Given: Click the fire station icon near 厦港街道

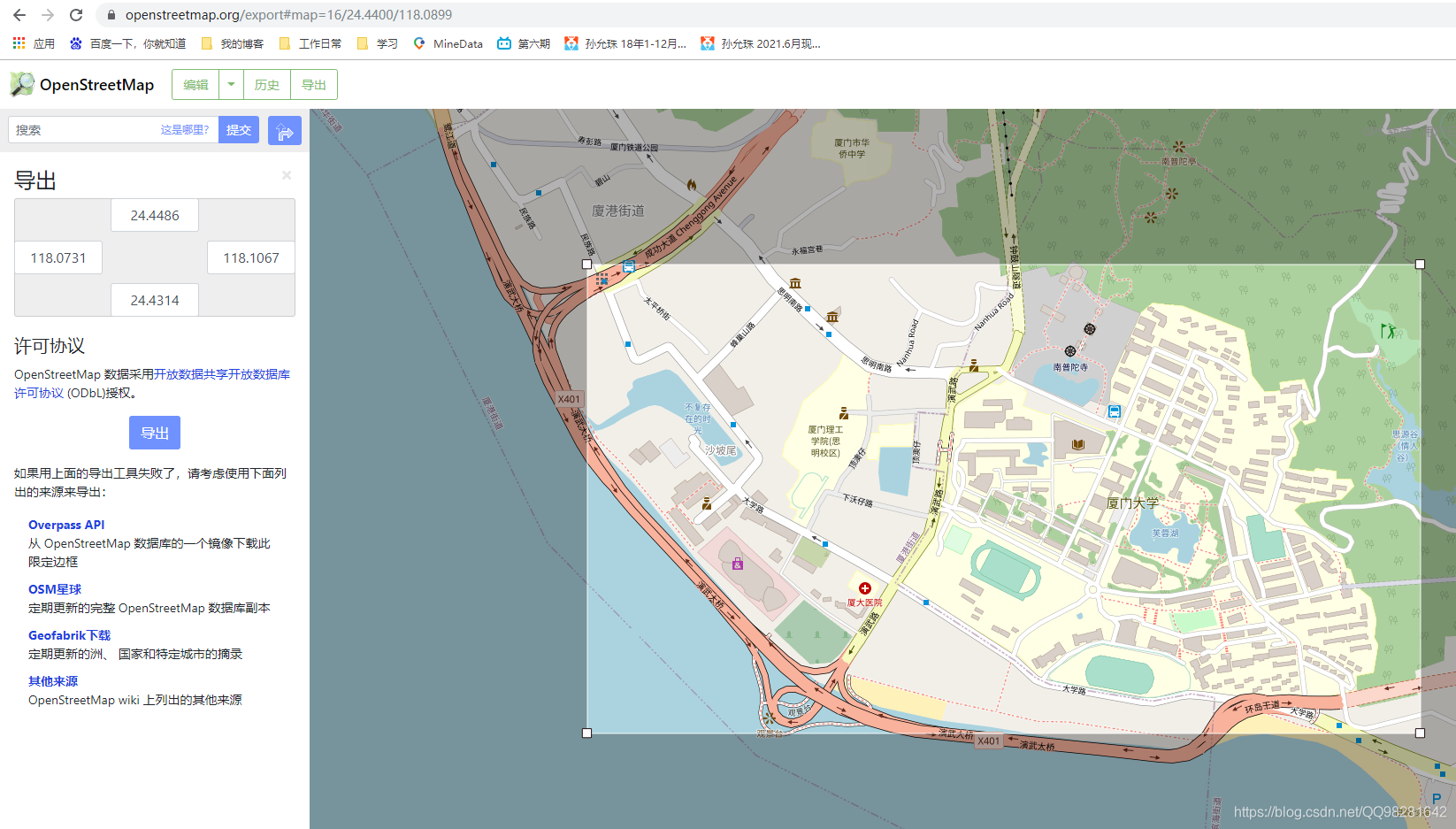Looking at the screenshot, I should click(x=692, y=184).
